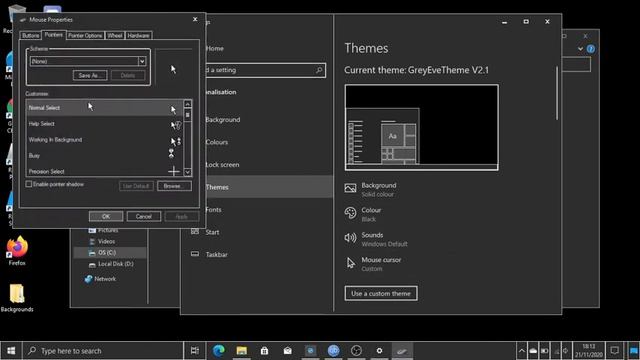
Task: Open the Wheel tab
Action: tap(115, 36)
